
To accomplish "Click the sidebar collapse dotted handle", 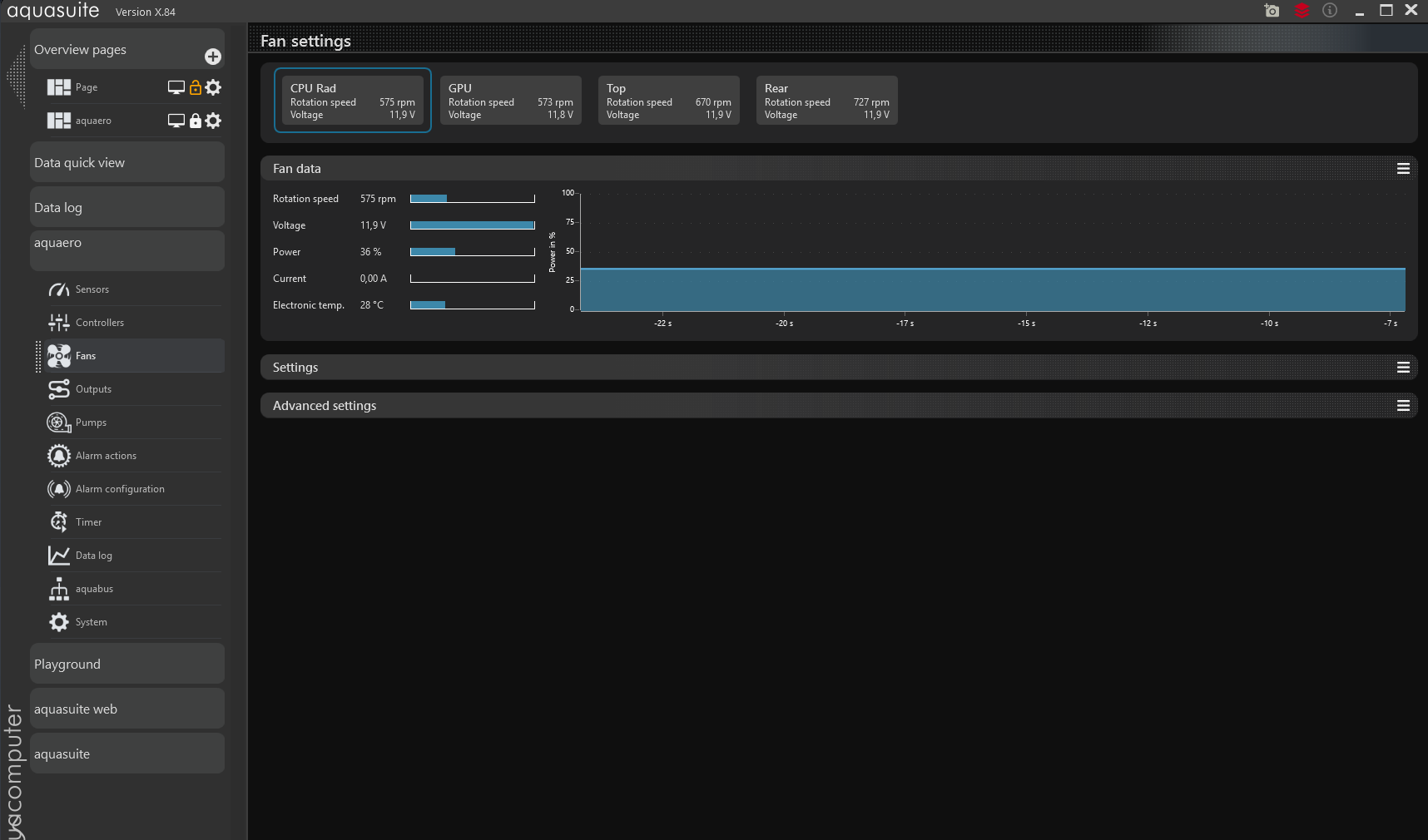I will click(x=16, y=77).
